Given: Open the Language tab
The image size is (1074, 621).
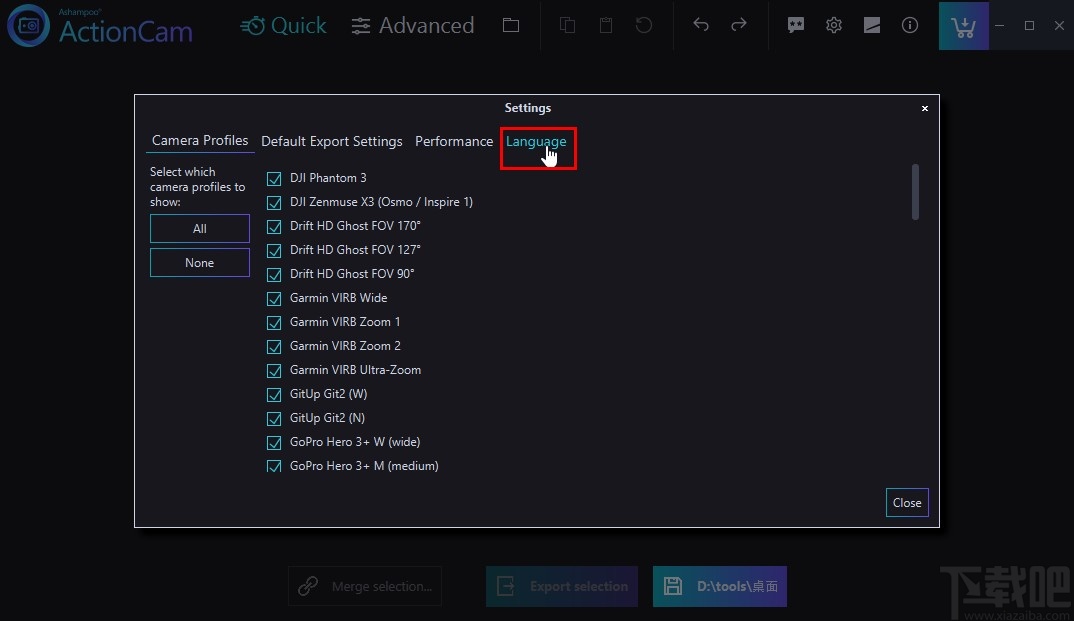Looking at the screenshot, I should (536, 142).
